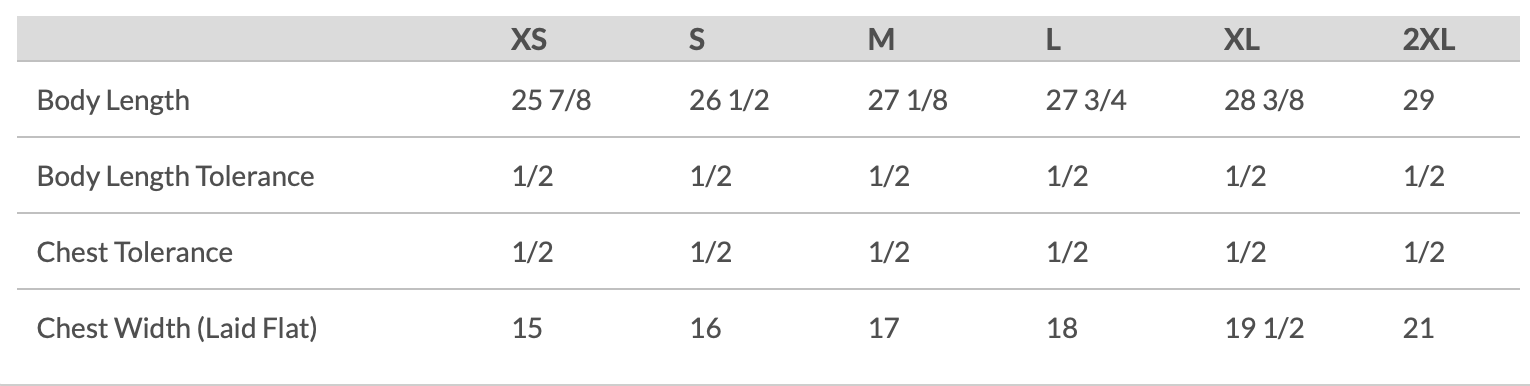Select the 15 chest width cell

[x=527, y=328]
